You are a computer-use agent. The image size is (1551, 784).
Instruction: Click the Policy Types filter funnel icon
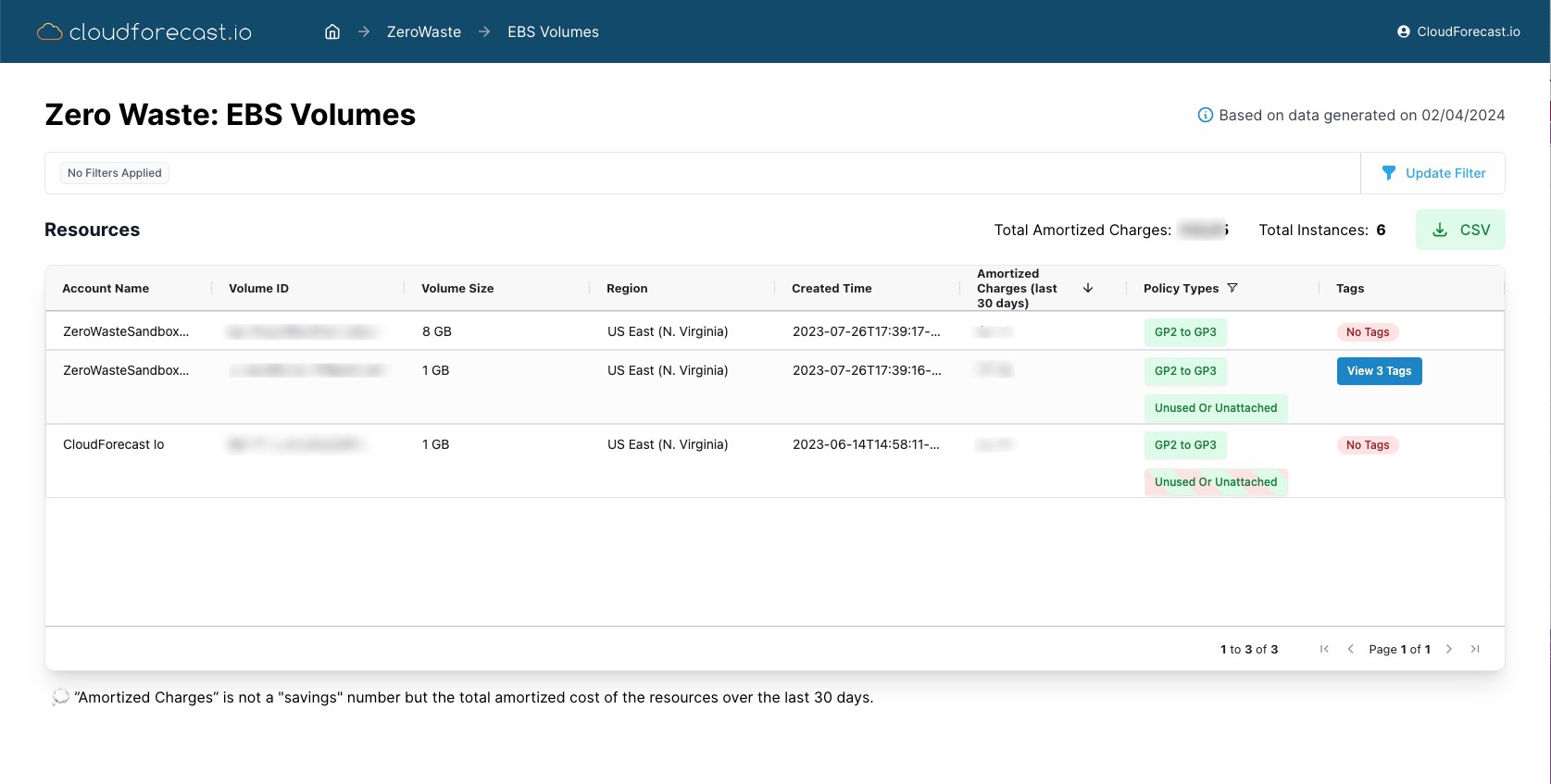pos(1232,288)
